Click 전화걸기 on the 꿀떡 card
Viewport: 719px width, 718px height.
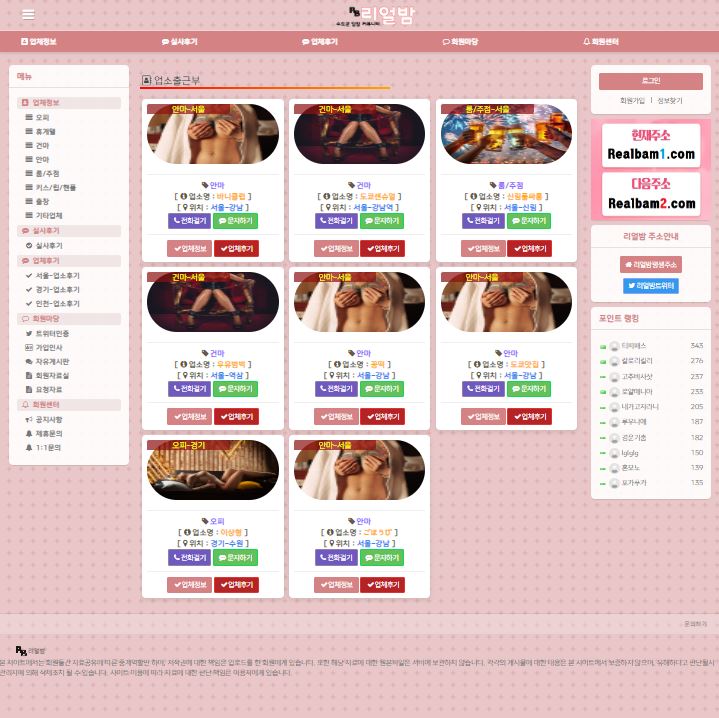click(x=336, y=389)
